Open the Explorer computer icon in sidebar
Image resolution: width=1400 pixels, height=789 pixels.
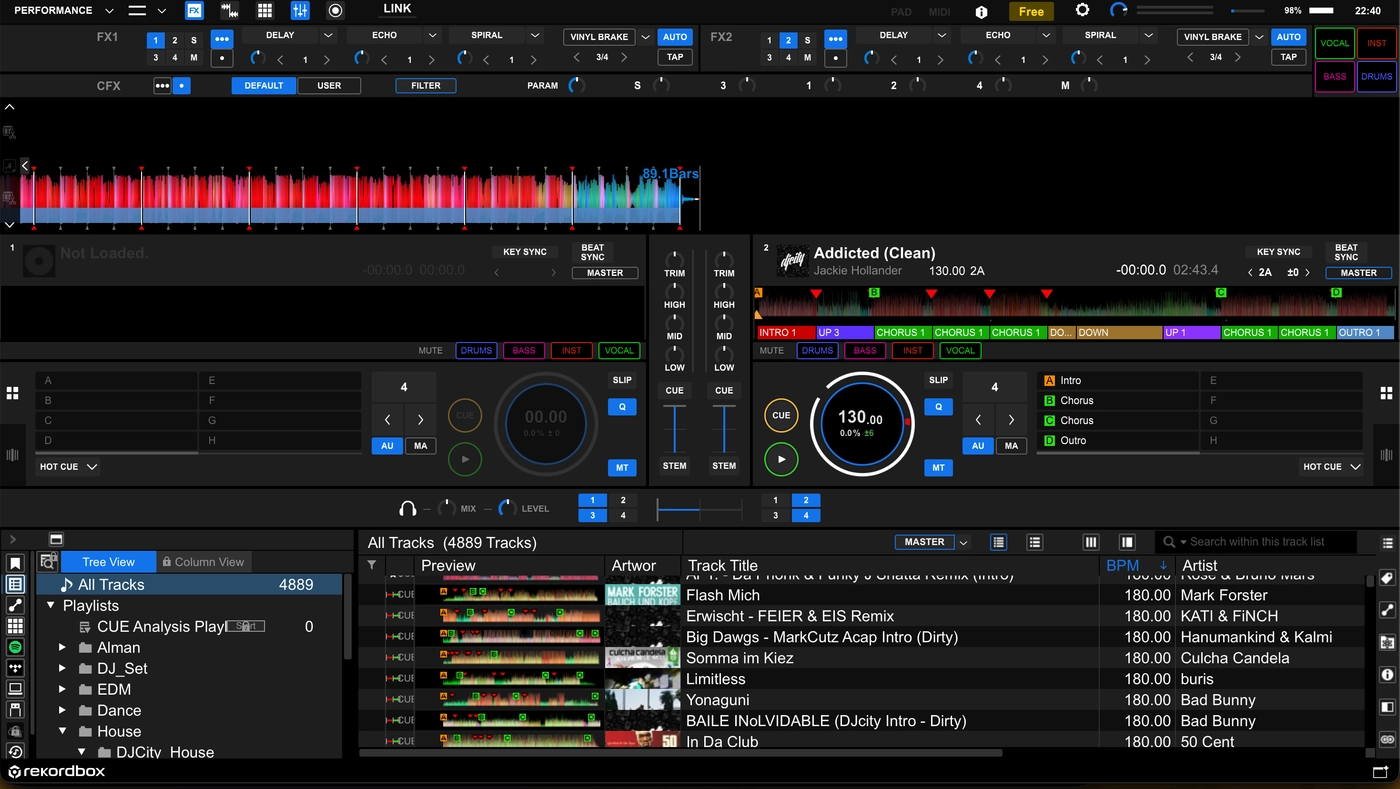point(15,689)
